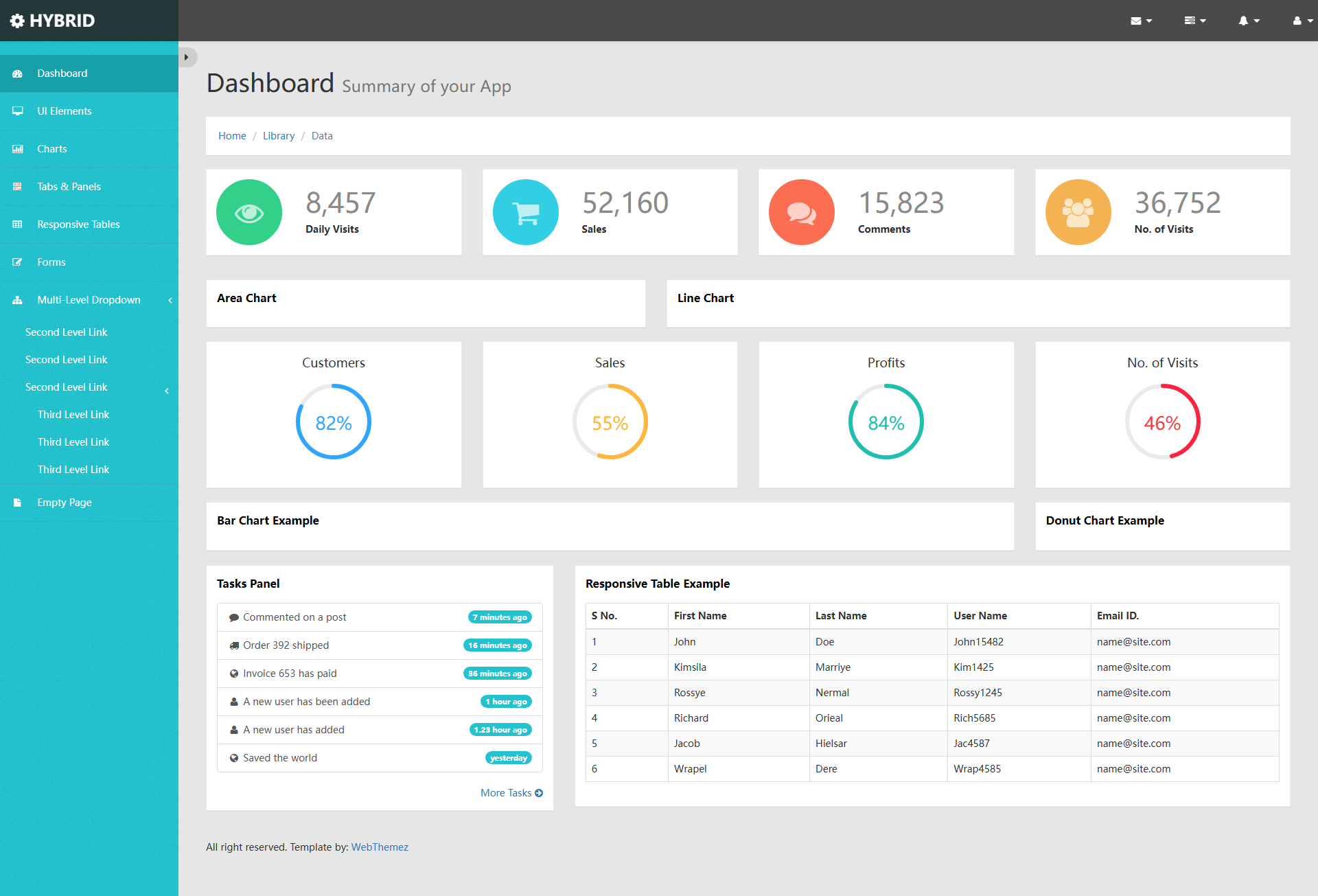Click the grid icon beside Tabs & Panels

pos(18,187)
